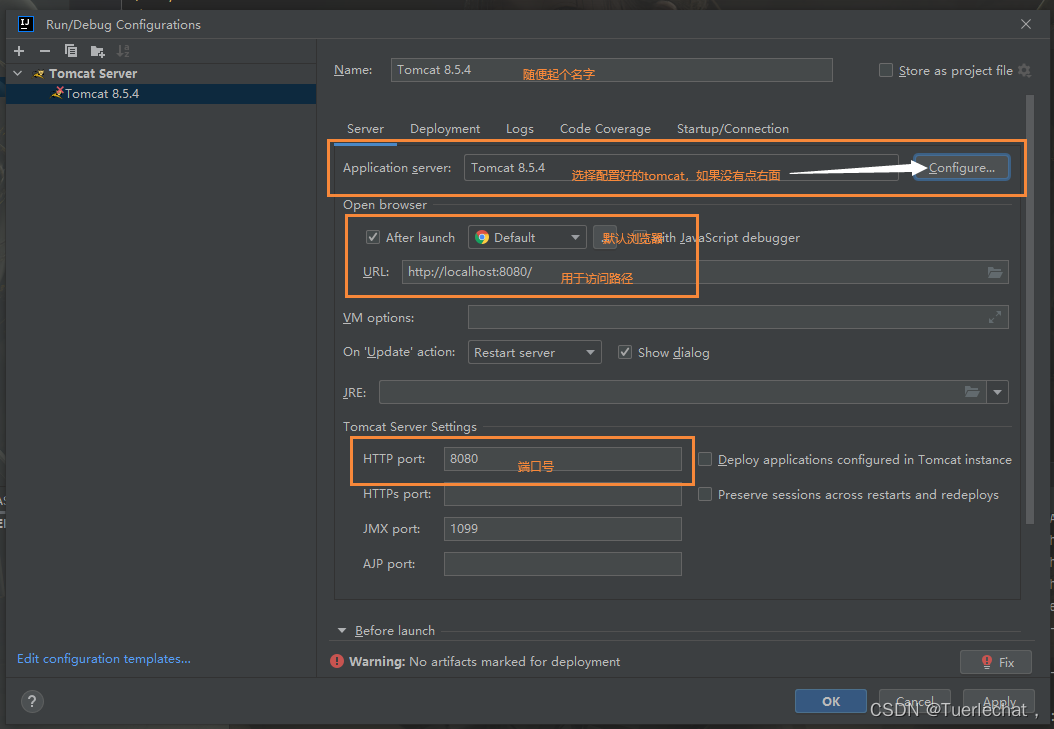Switch to the Deployment tab
Viewport: 1054px width, 729px height.
point(445,128)
